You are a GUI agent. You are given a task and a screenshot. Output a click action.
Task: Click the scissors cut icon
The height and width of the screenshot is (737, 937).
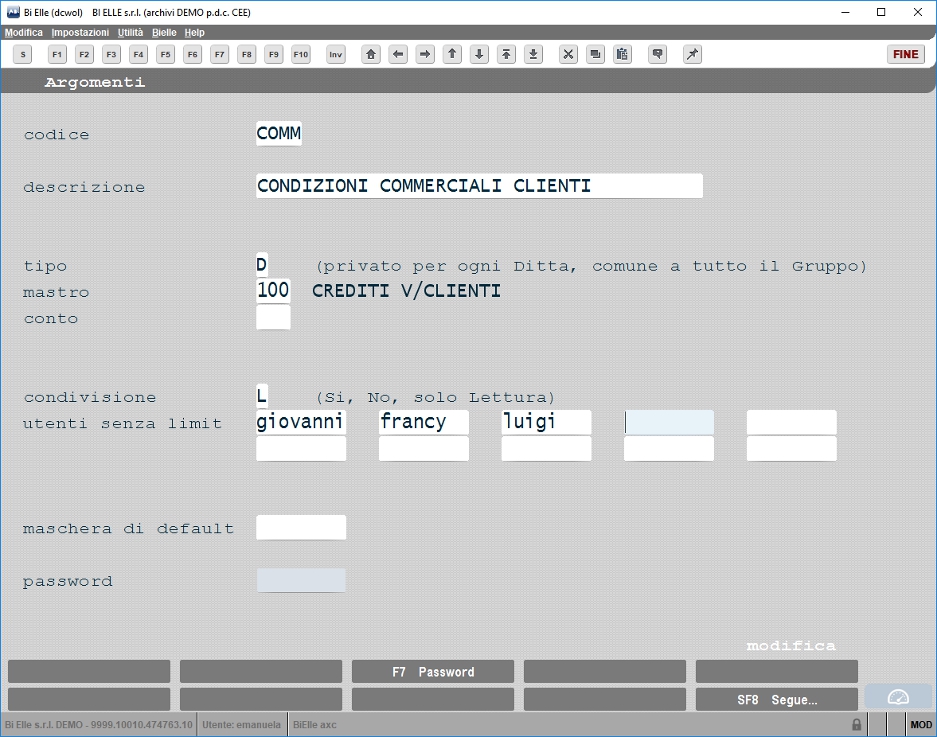568,54
